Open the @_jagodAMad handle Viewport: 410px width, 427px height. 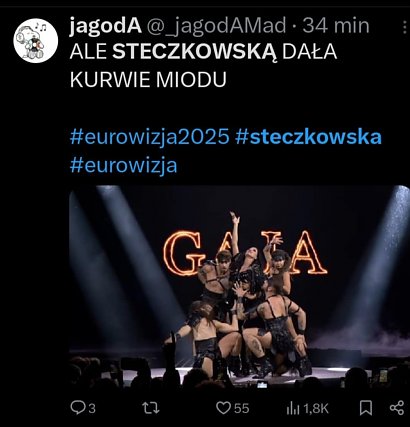click(x=216, y=26)
